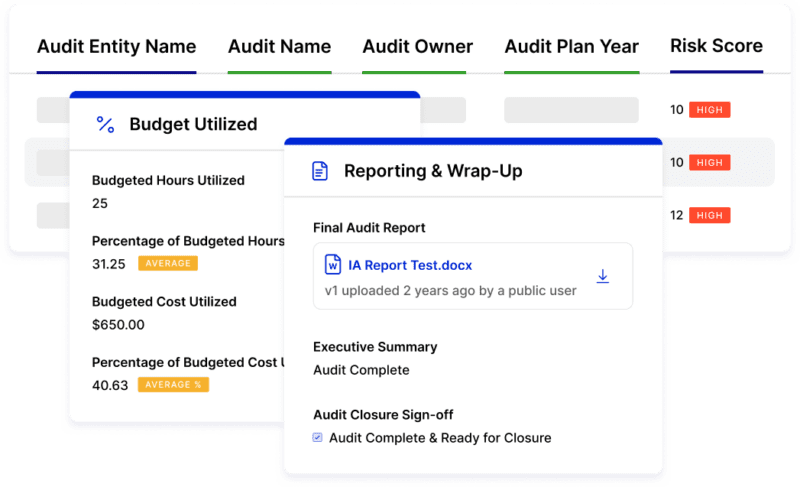Click the HIGH badge next to score 12

(710, 215)
